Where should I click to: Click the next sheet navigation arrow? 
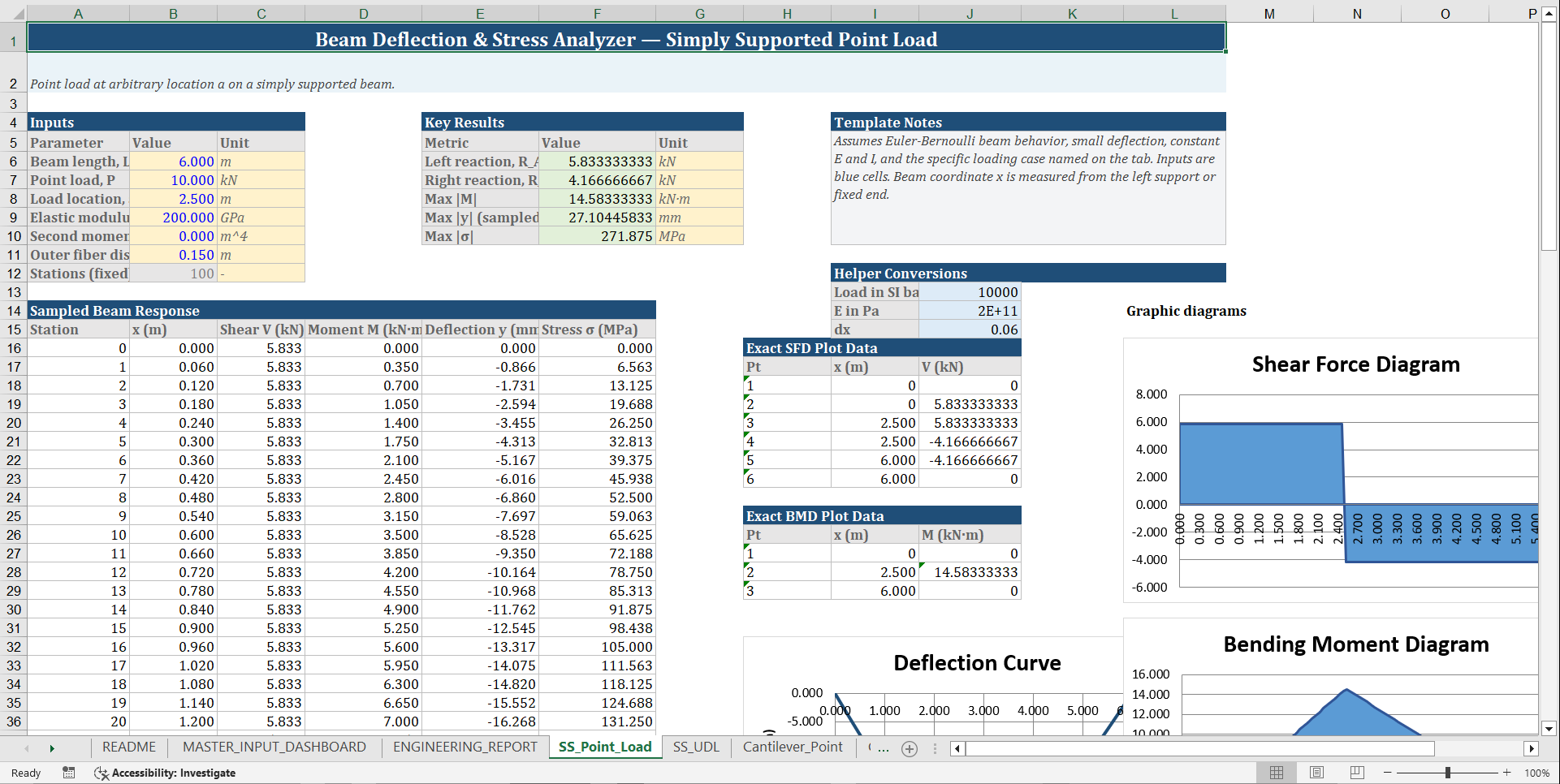click(53, 747)
